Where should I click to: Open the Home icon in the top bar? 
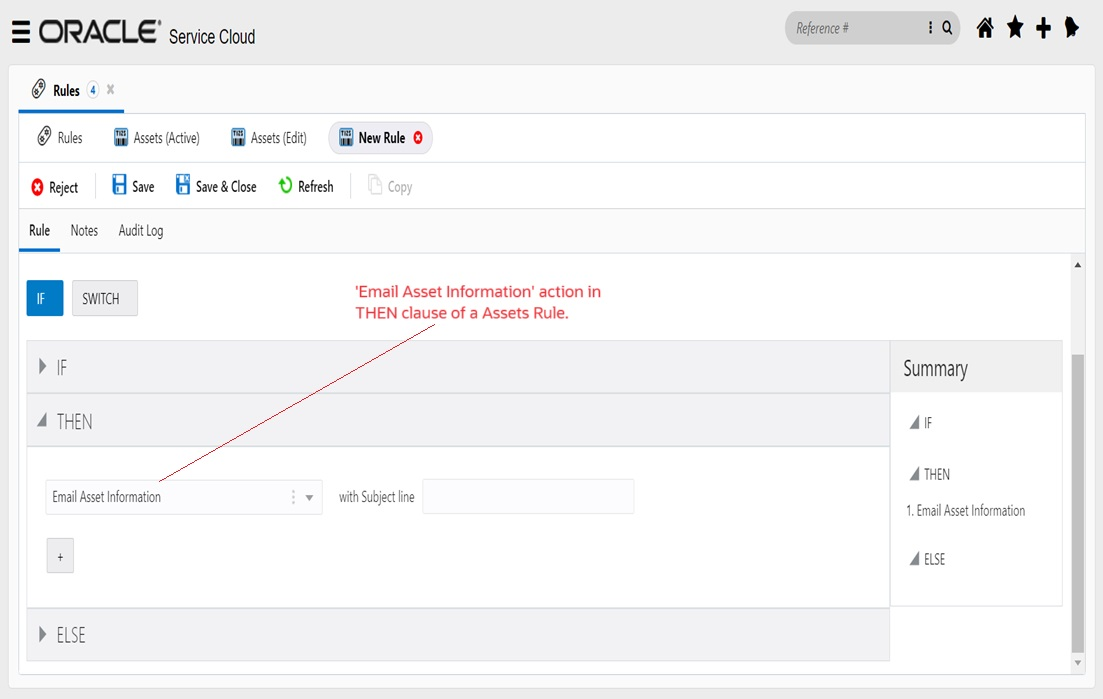point(984,27)
